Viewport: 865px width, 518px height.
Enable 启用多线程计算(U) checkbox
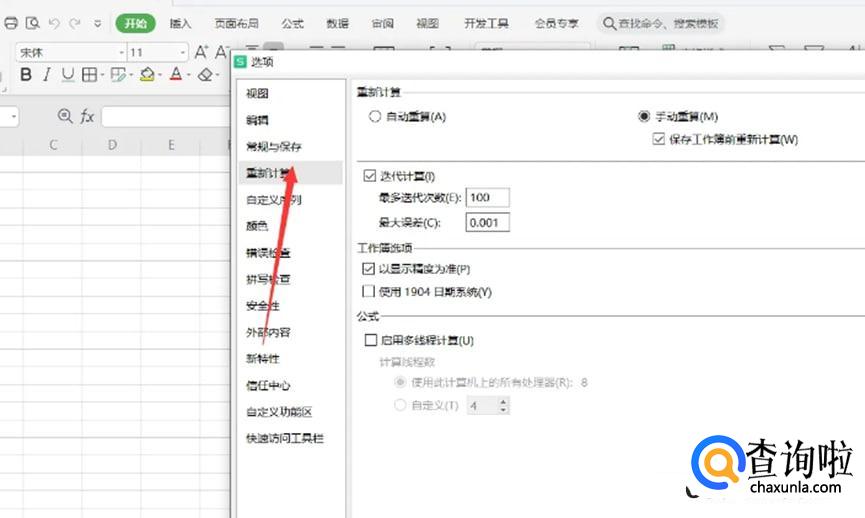[x=371, y=340]
